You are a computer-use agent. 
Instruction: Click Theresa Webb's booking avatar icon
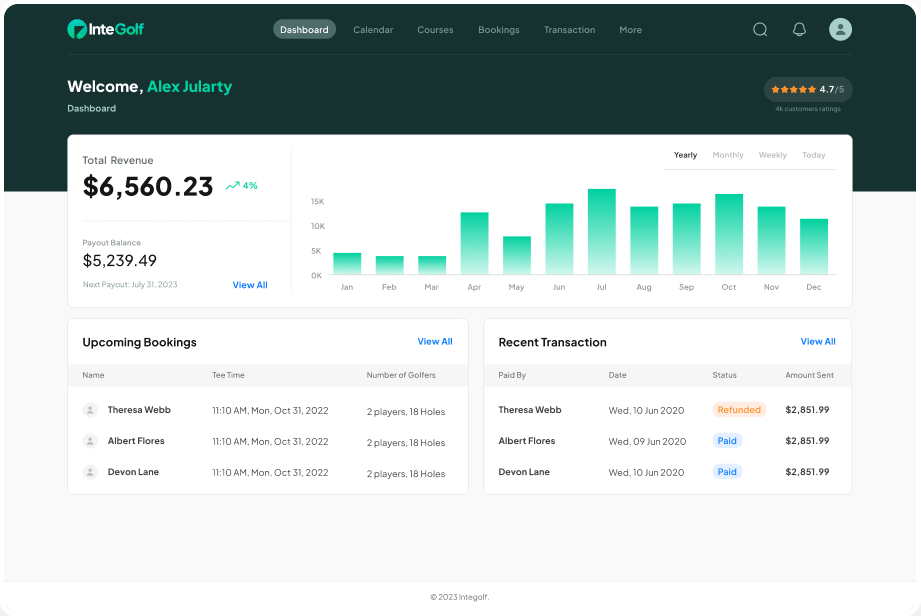point(90,410)
